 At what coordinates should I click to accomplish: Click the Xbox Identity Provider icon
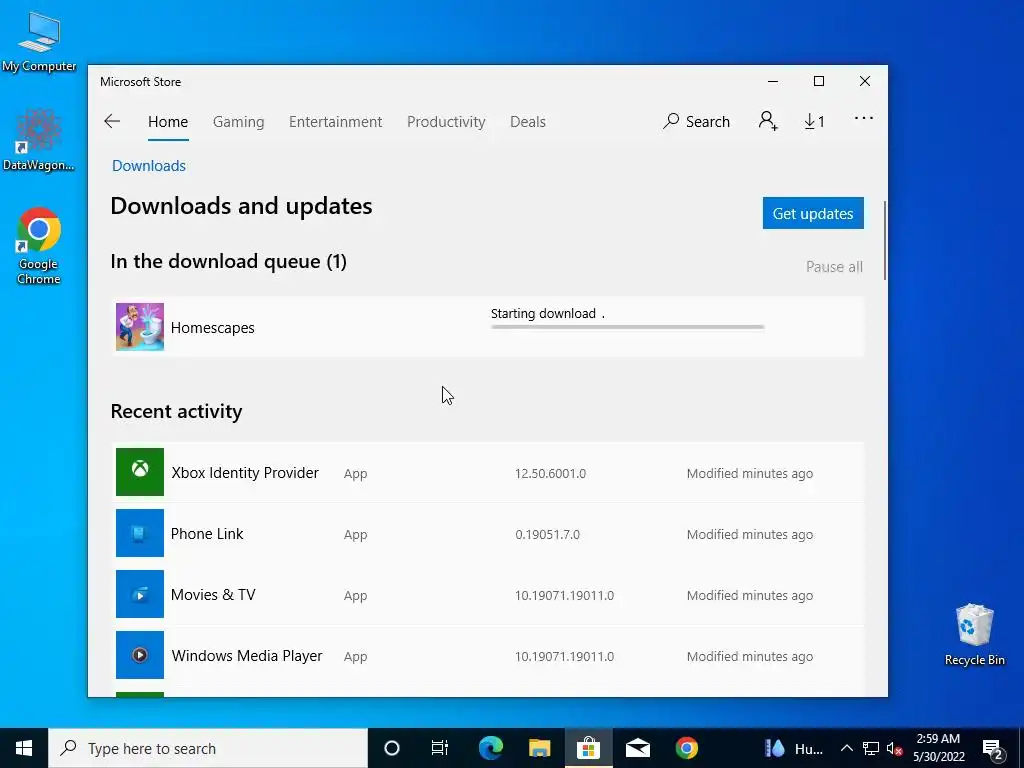click(140, 472)
